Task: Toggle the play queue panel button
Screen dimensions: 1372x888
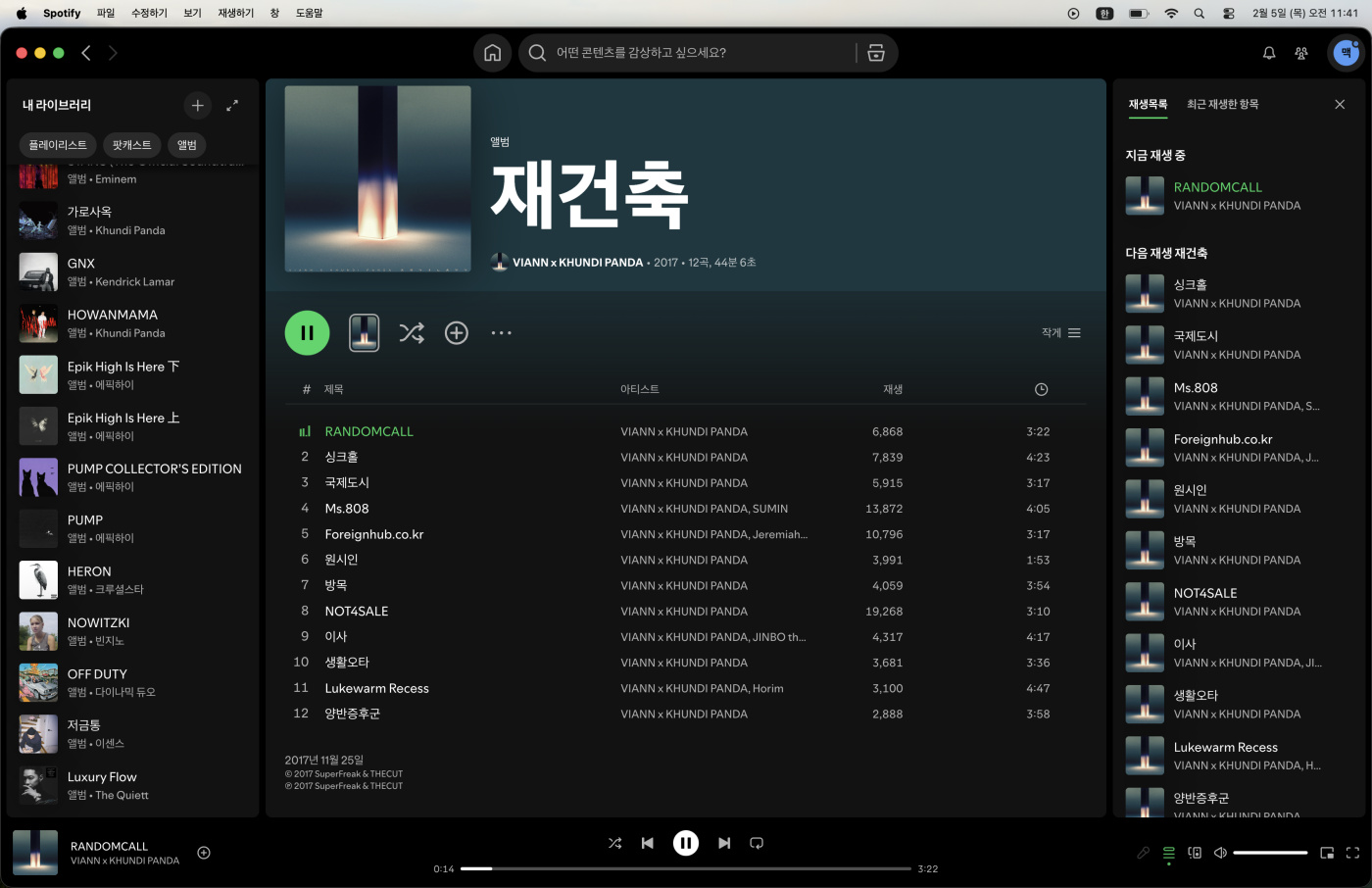Action: (1169, 853)
